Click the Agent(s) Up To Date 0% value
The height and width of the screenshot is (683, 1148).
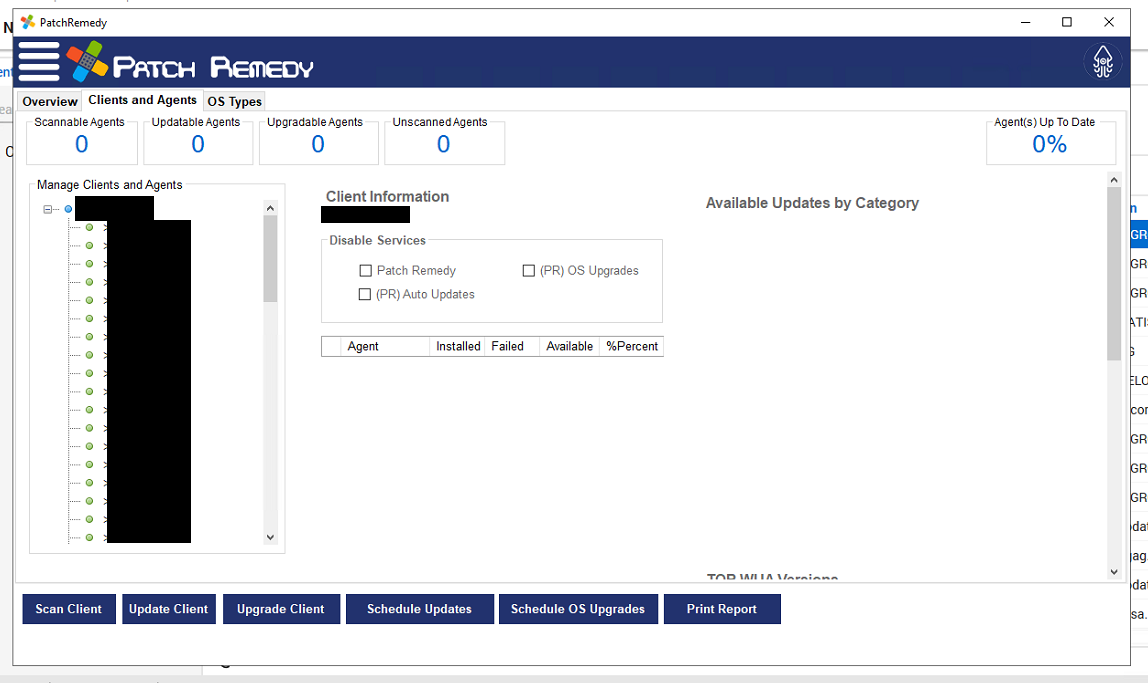coord(1049,144)
